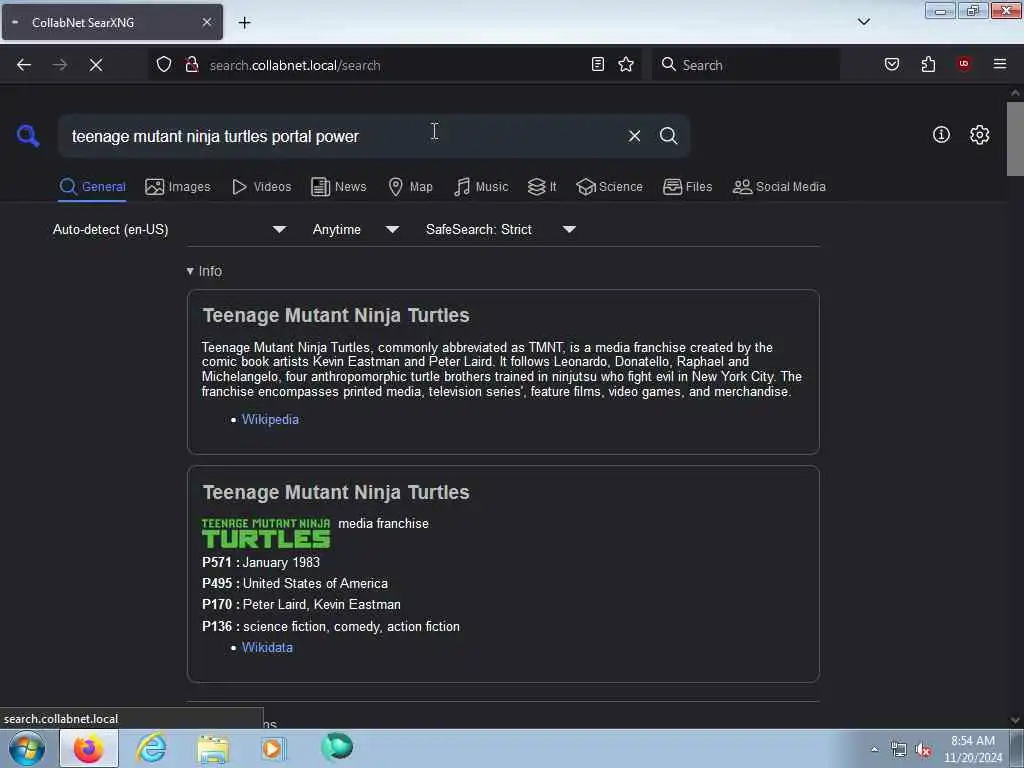Toggle Firefox reader view
1024x768 pixels.
pos(598,64)
